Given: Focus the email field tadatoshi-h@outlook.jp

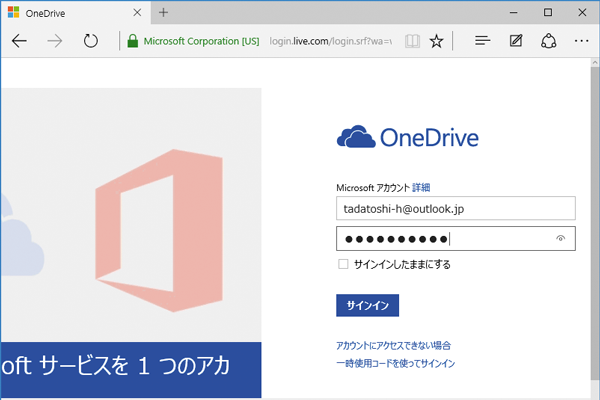Looking at the screenshot, I should [456, 208].
